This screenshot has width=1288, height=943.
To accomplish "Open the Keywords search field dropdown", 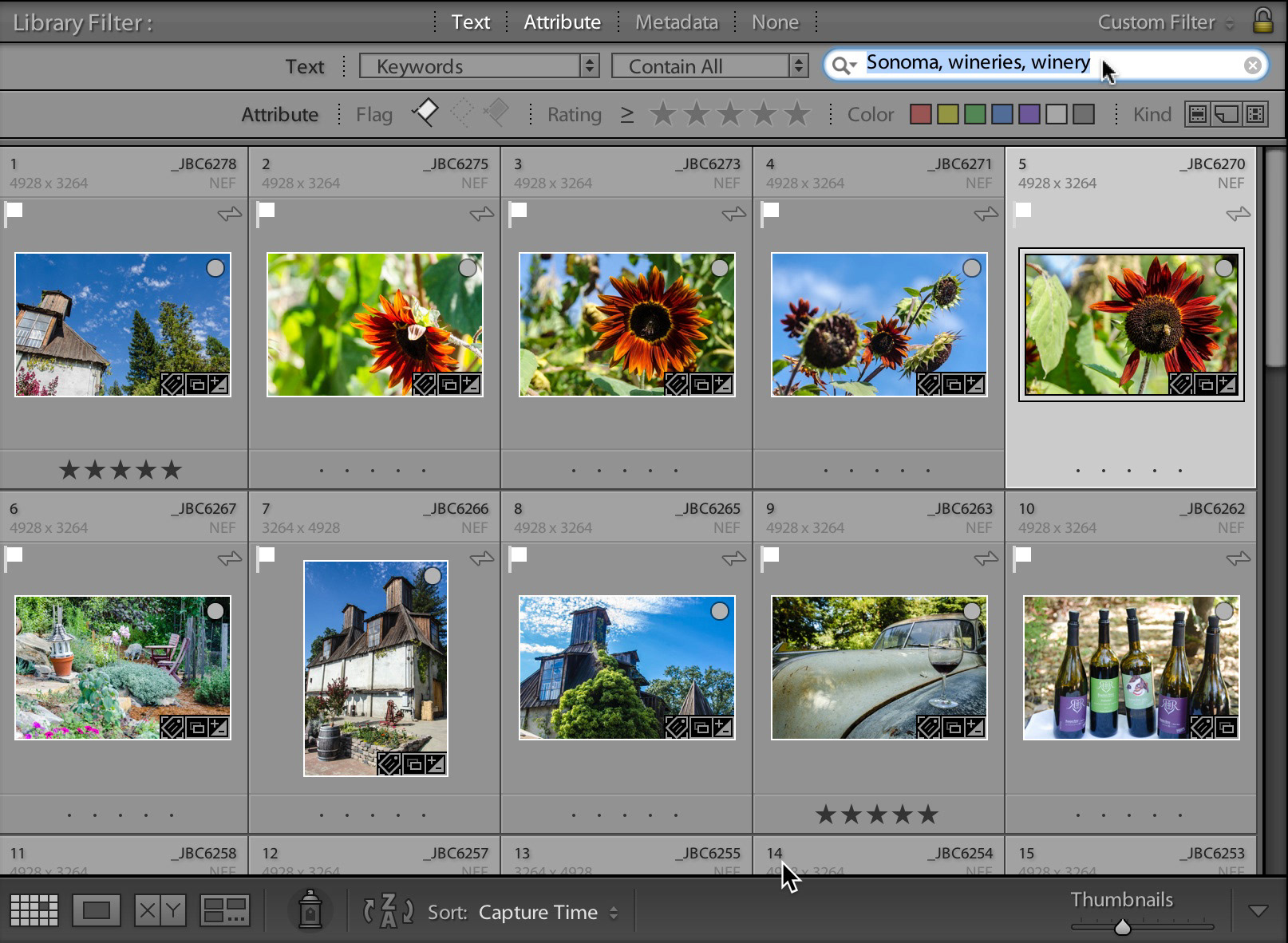I will (479, 66).
